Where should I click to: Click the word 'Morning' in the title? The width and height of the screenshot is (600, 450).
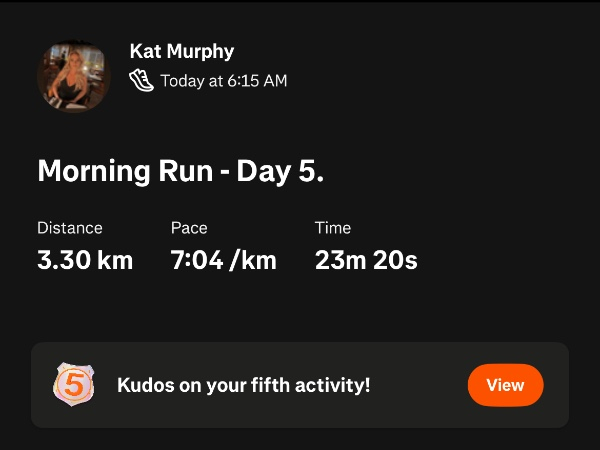(93, 171)
